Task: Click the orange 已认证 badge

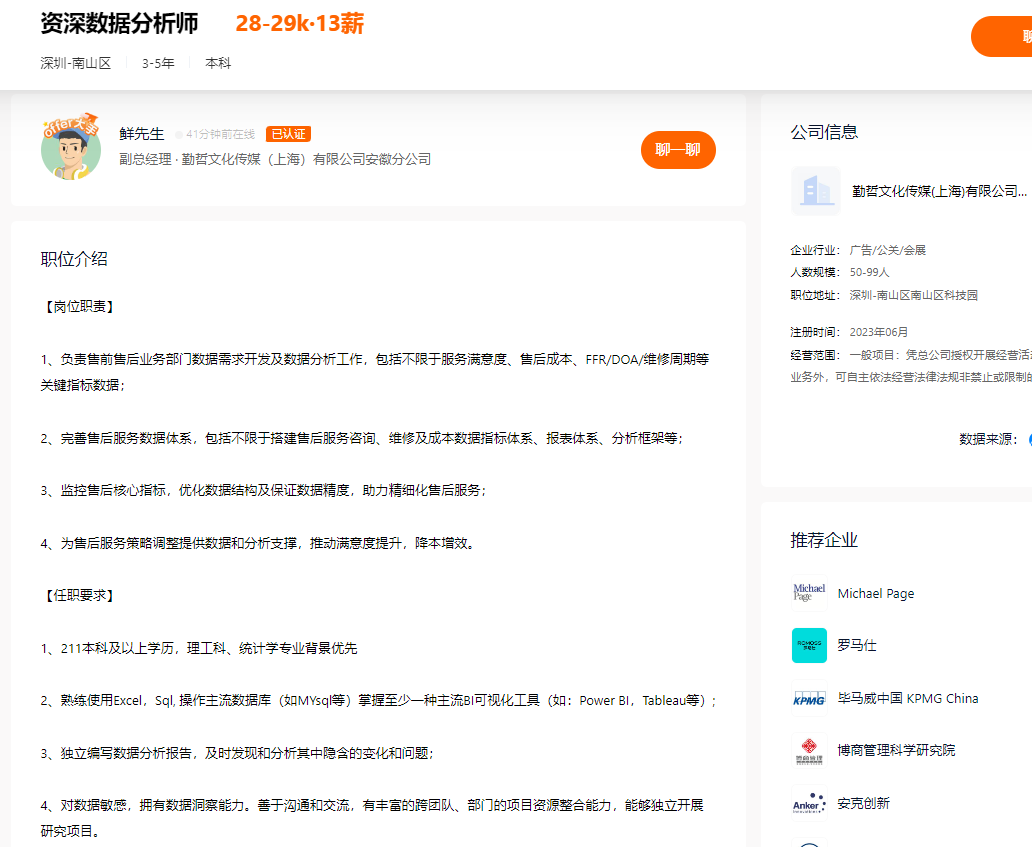Action: [x=288, y=134]
